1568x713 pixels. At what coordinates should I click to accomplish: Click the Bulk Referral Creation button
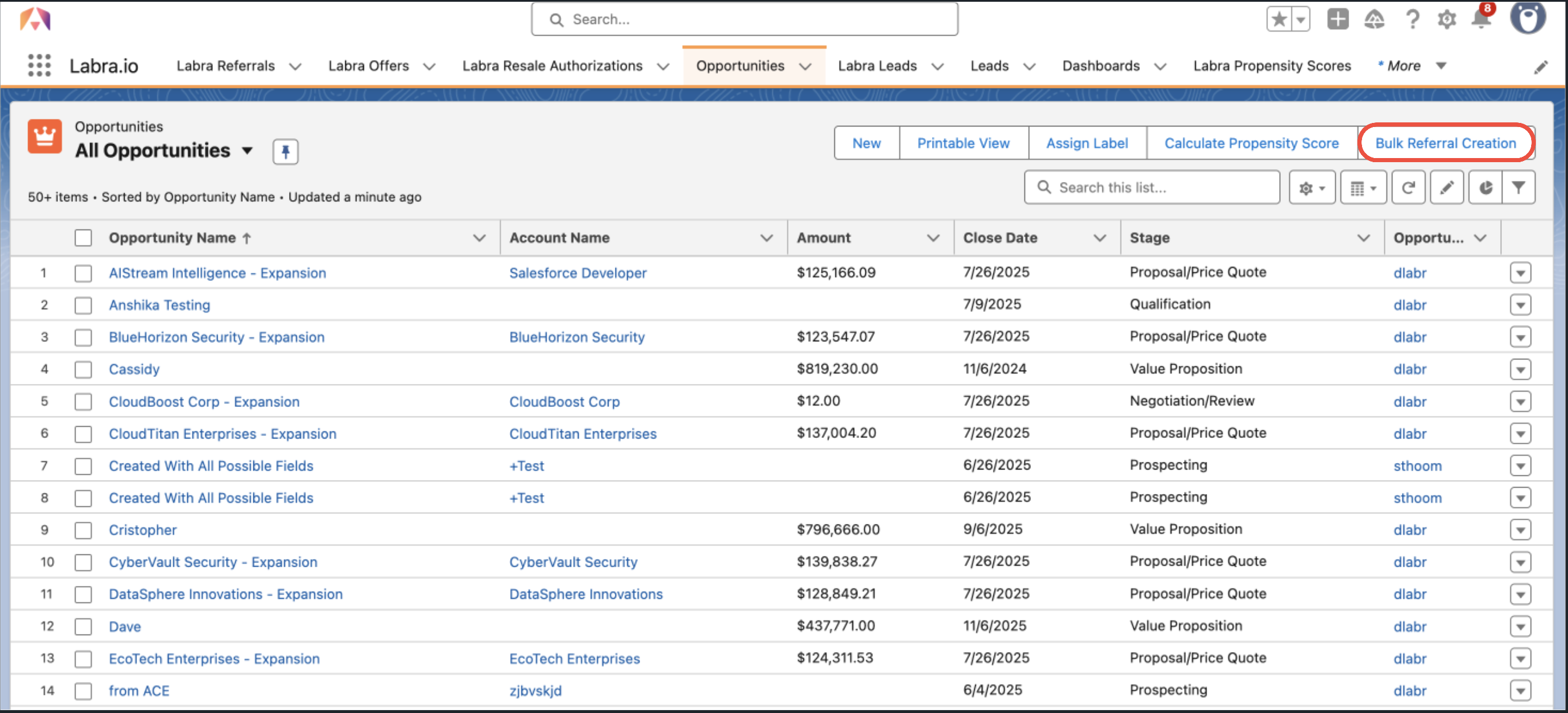[x=1445, y=143]
